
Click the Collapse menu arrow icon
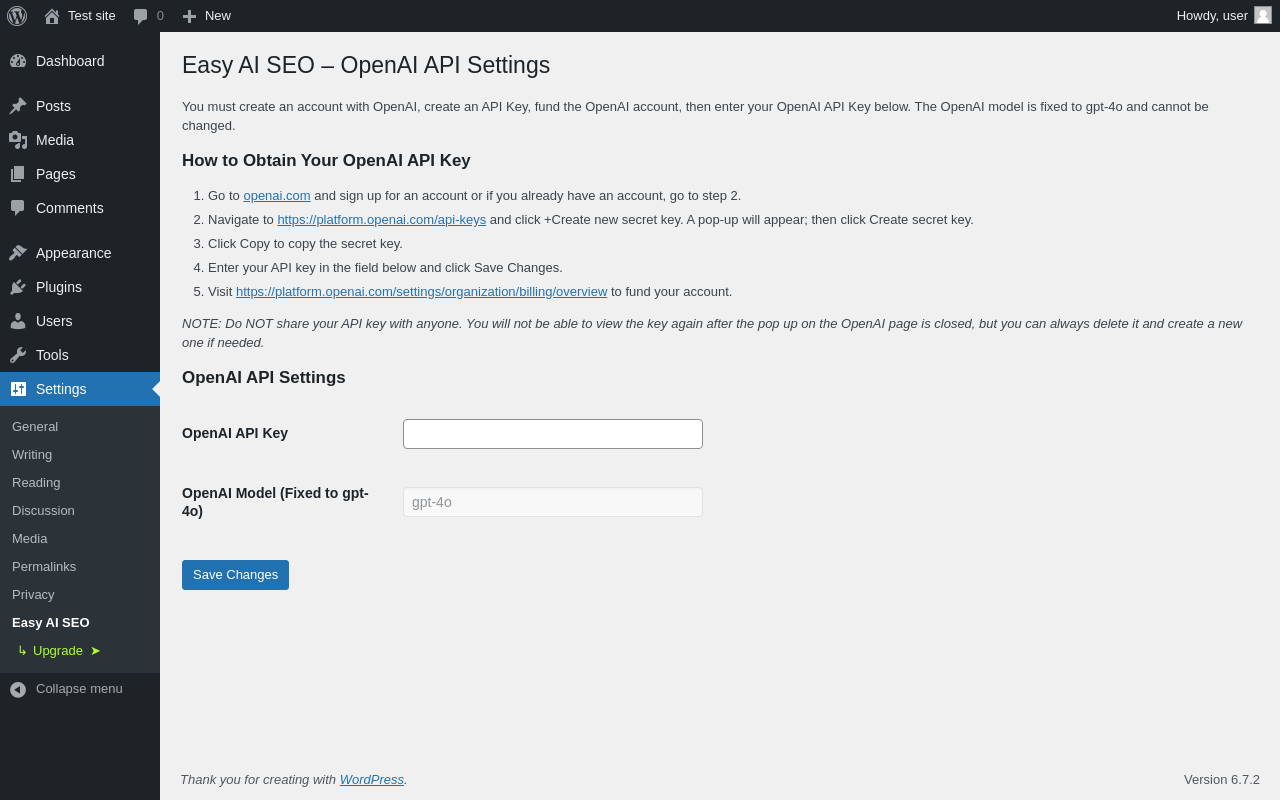click(x=18, y=689)
